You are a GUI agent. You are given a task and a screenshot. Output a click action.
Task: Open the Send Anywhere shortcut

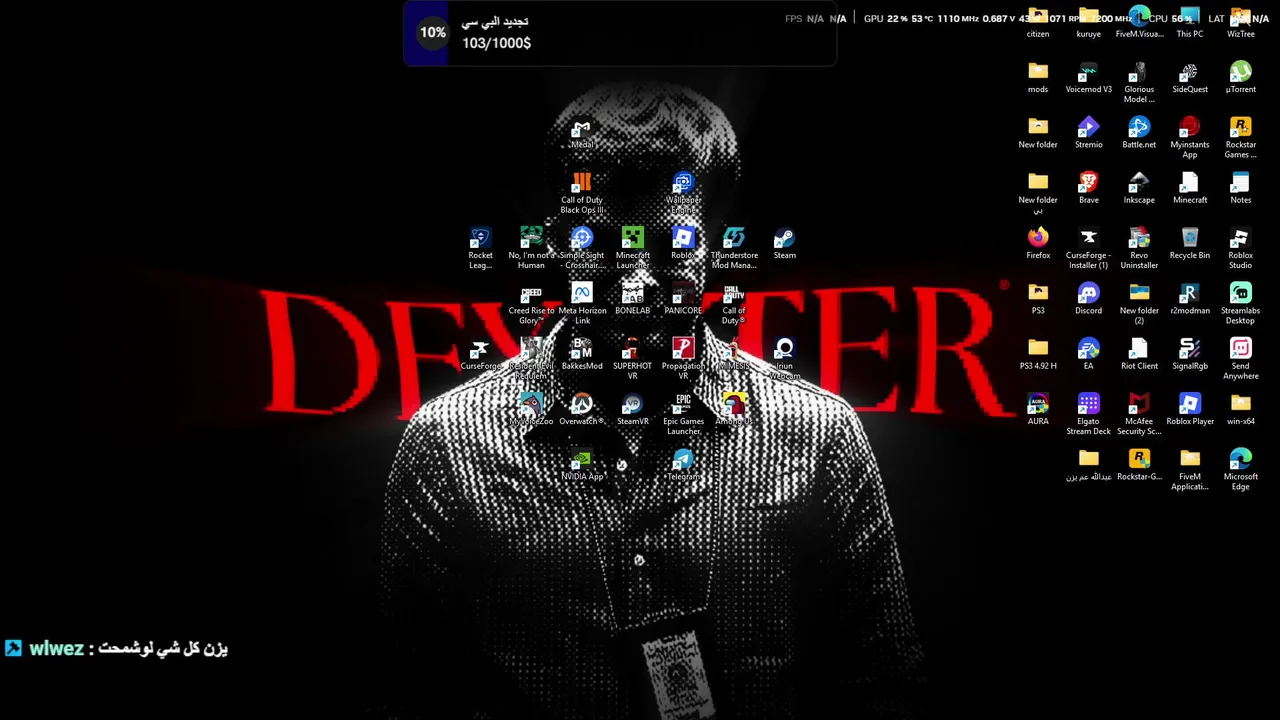tap(1241, 358)
